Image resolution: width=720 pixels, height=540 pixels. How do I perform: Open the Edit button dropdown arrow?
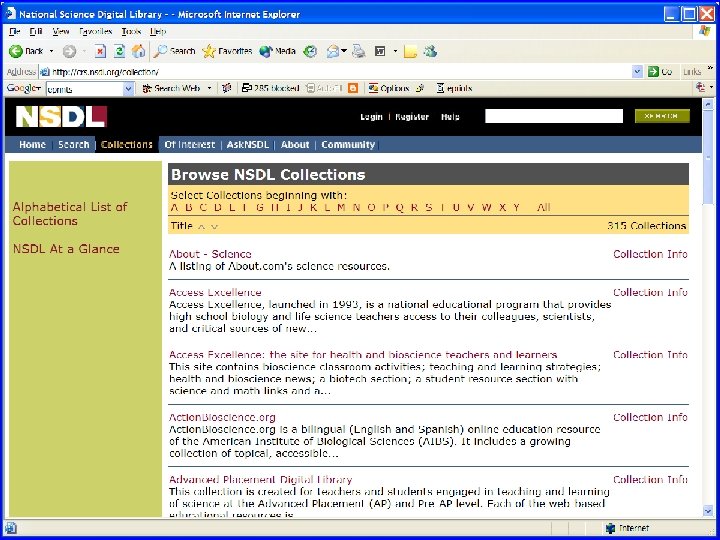point(395,51)
